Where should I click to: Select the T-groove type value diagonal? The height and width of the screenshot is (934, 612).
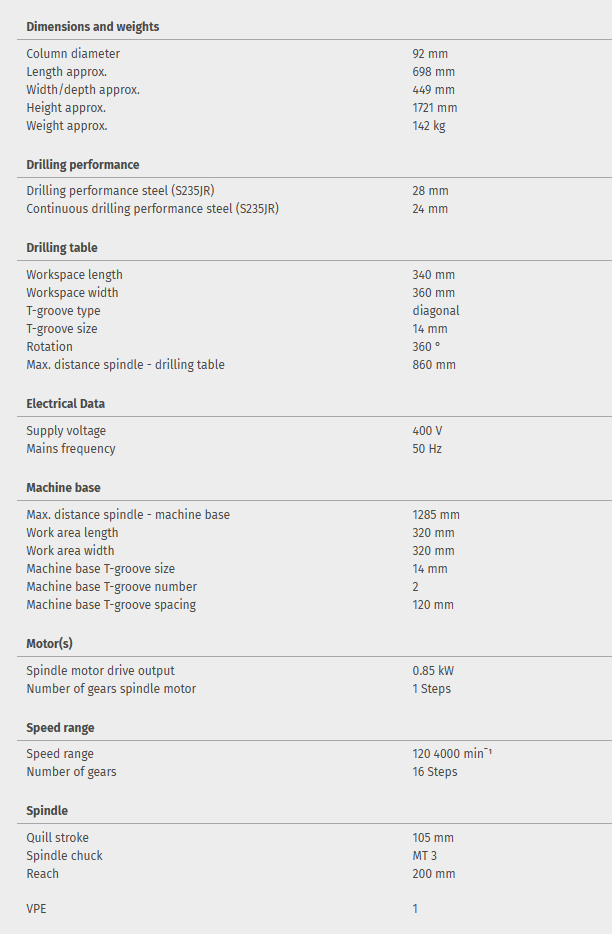[435, 311]
